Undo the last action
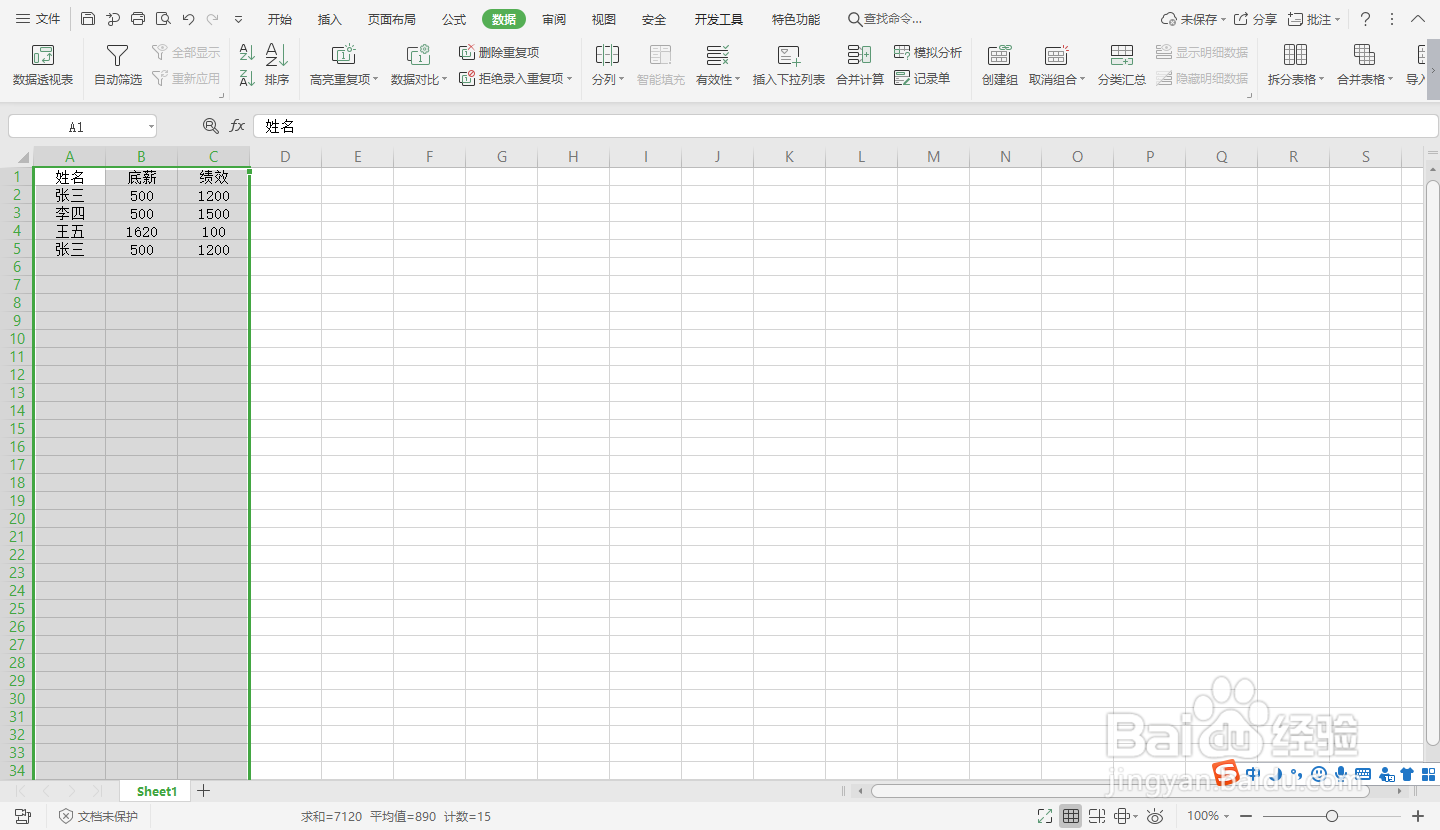Screen dimensions: 1440x830 [x=188, y=19]
